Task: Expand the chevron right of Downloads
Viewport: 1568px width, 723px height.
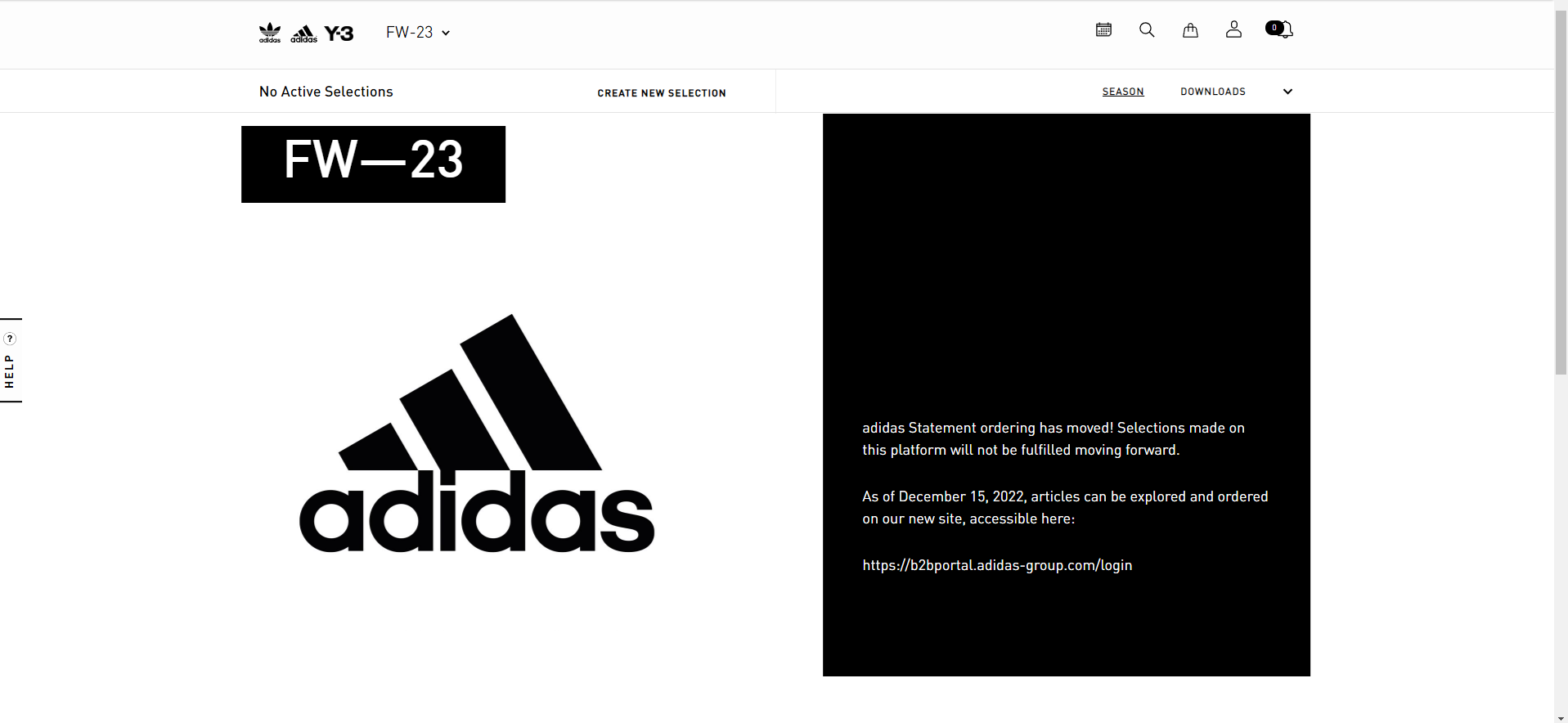Action: point(1287,92)
